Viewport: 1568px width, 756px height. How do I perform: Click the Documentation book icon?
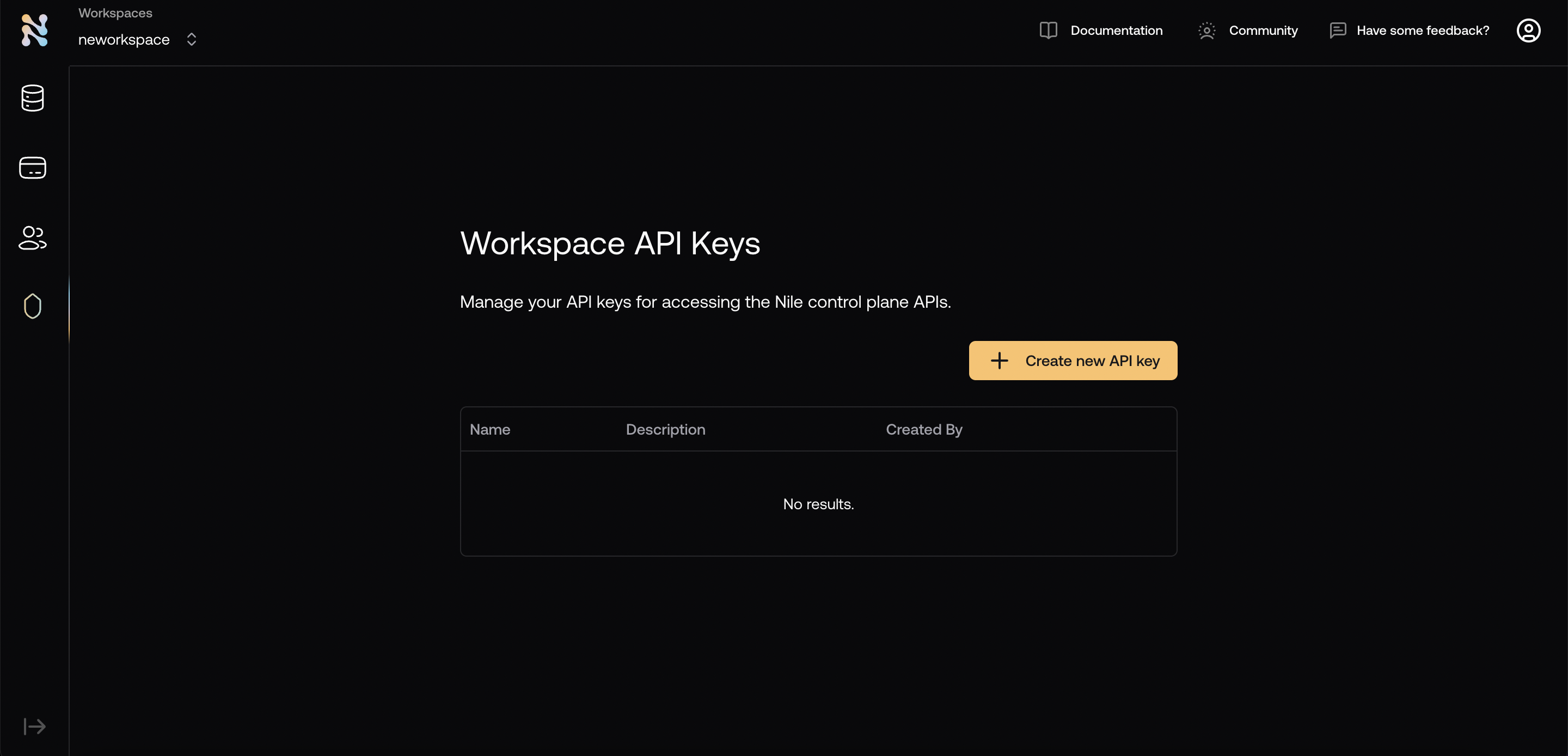(1048, 31)
